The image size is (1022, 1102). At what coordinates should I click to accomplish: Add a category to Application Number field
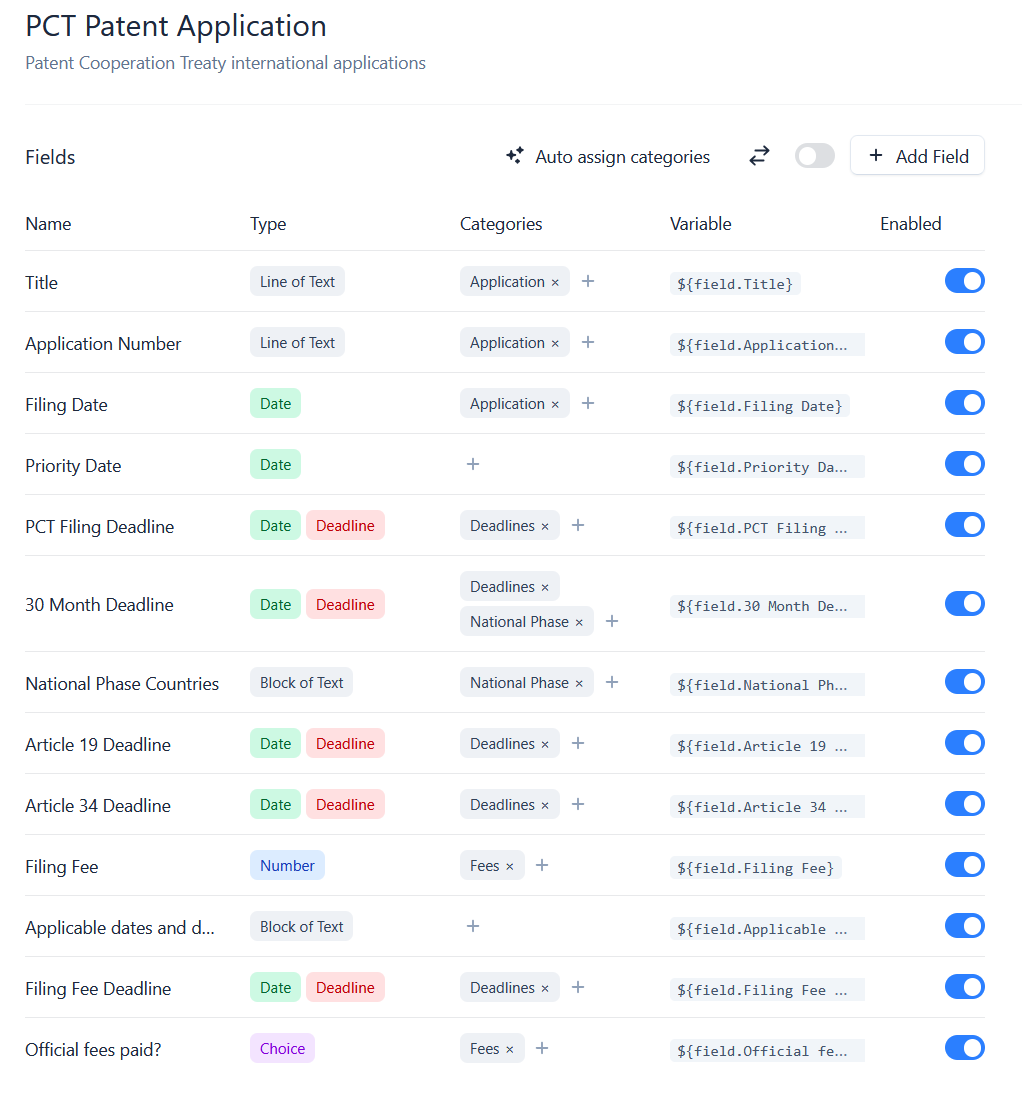588,342
